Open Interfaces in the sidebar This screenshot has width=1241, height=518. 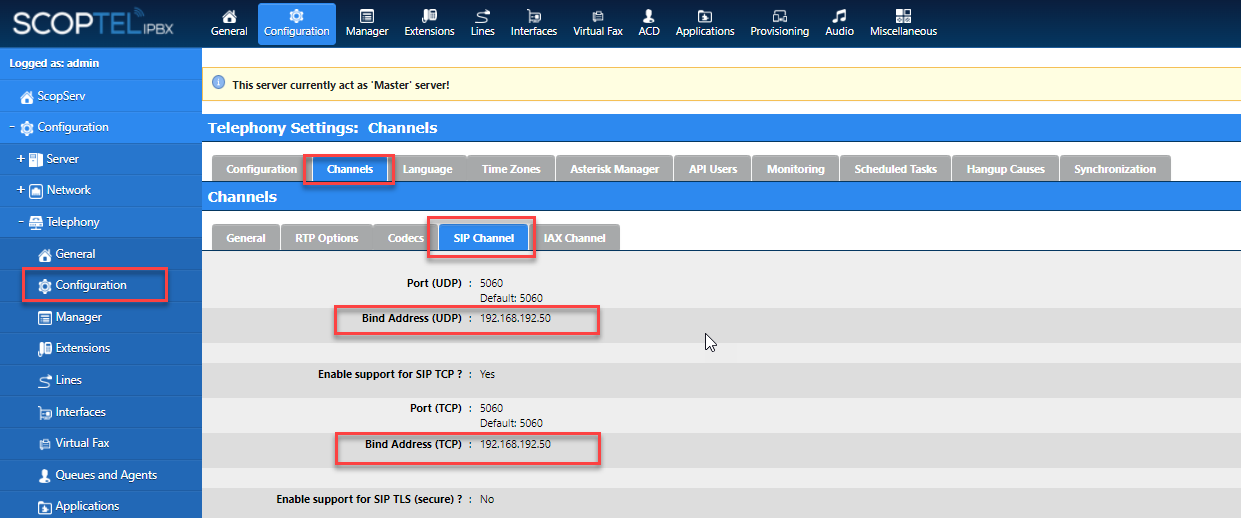(x=71, y=412)
